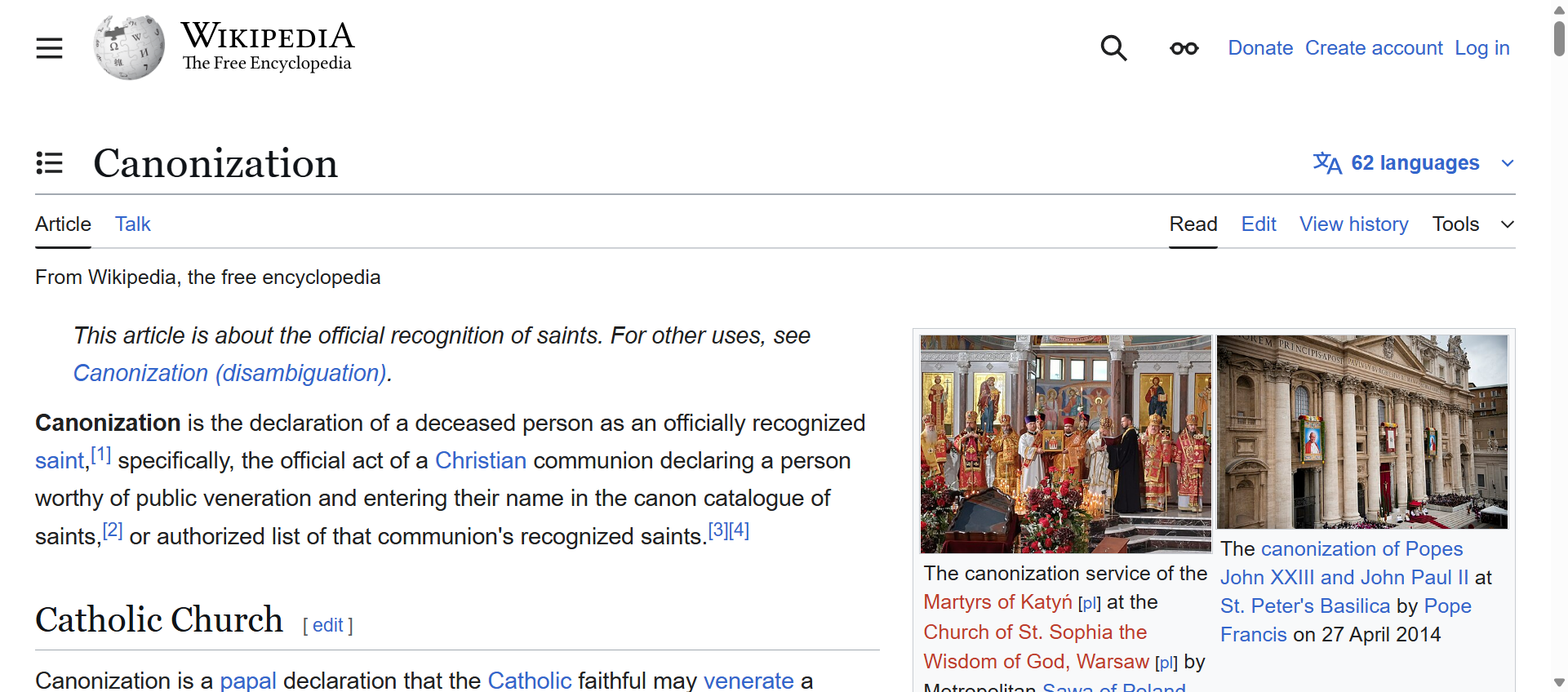Toggle the table of contents icon
Image resolution: width=1568 pixels, height=692 pixels.
tap(49, 162)
